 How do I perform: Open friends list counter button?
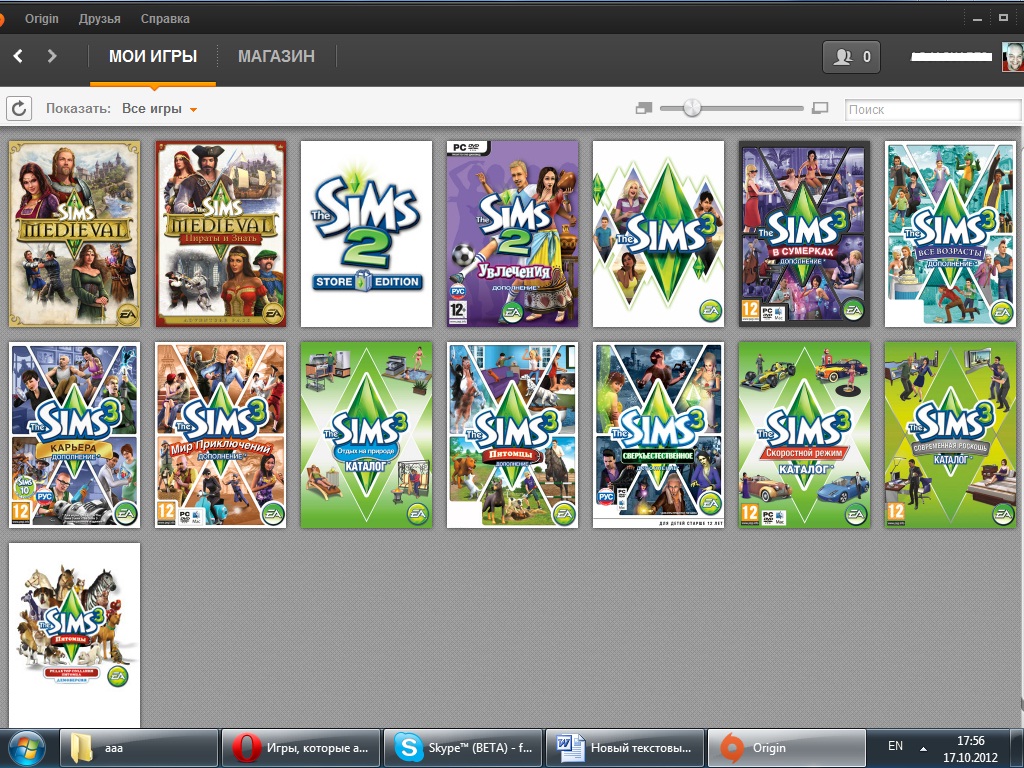[851, 57]
